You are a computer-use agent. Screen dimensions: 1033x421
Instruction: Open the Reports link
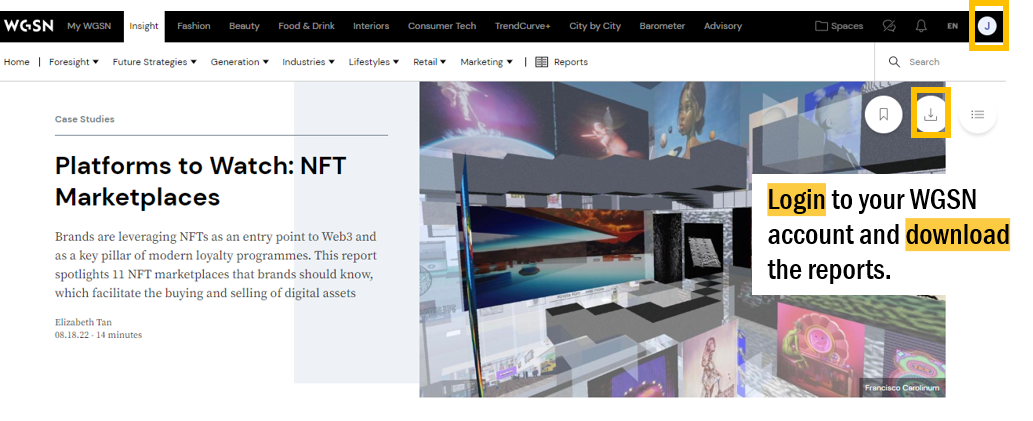pos(571,62)
